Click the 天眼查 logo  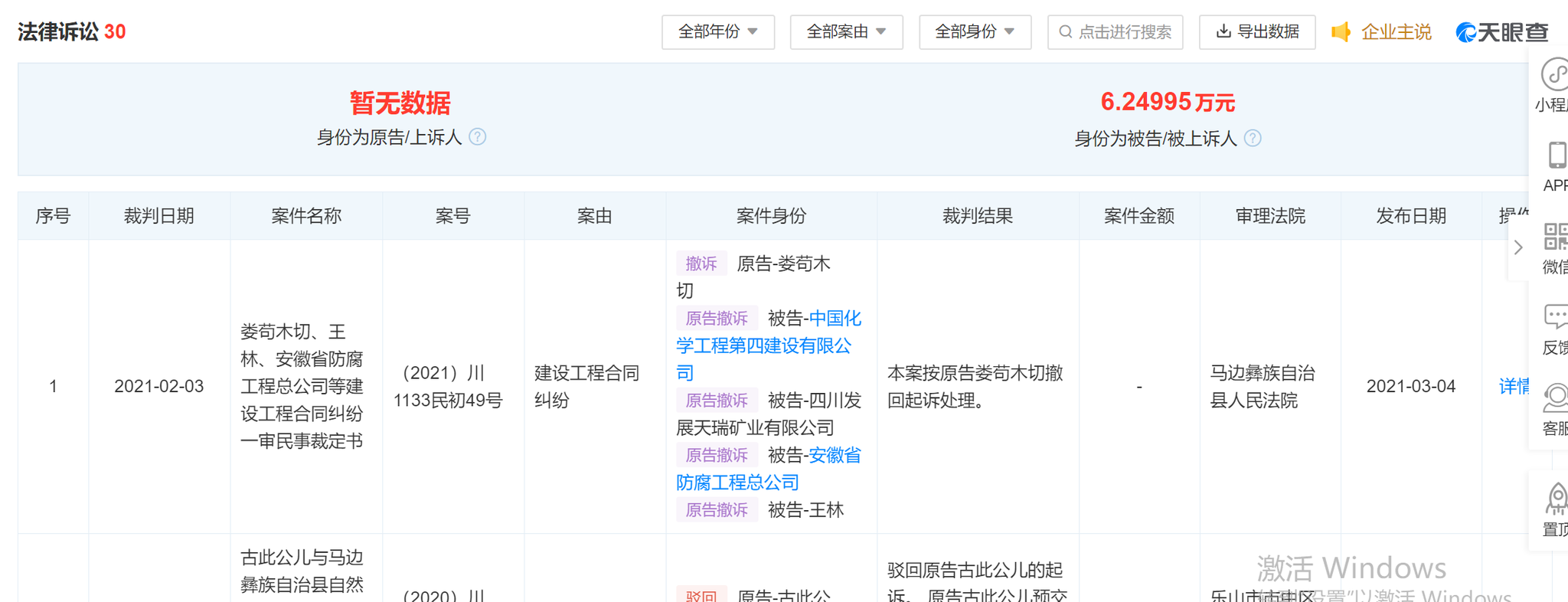[x=1501, y=32]
